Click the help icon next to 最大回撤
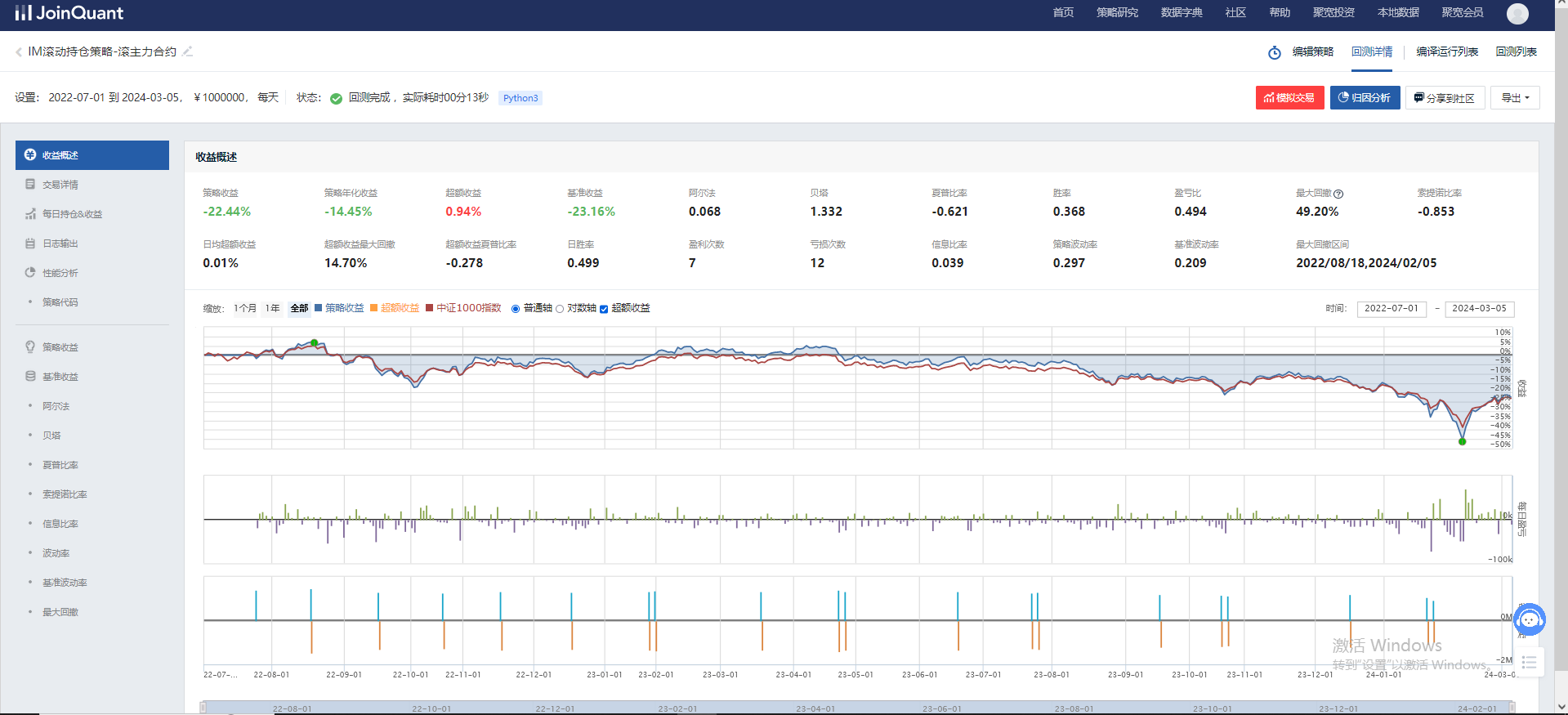The width and height of the screenshot is (1568, 715). point(1338,194)
